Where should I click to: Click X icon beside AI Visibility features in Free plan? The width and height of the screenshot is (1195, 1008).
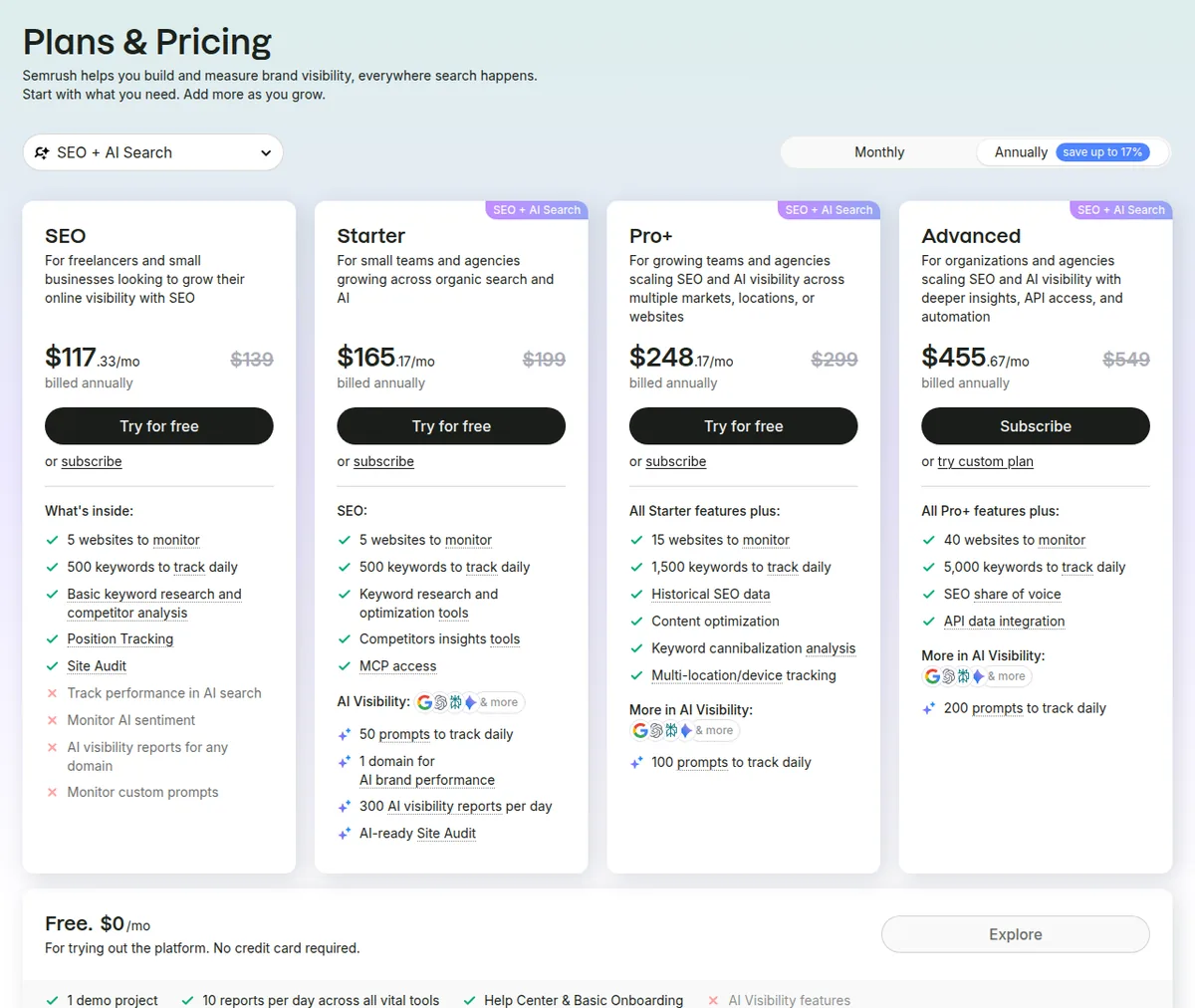[713, 1000]
